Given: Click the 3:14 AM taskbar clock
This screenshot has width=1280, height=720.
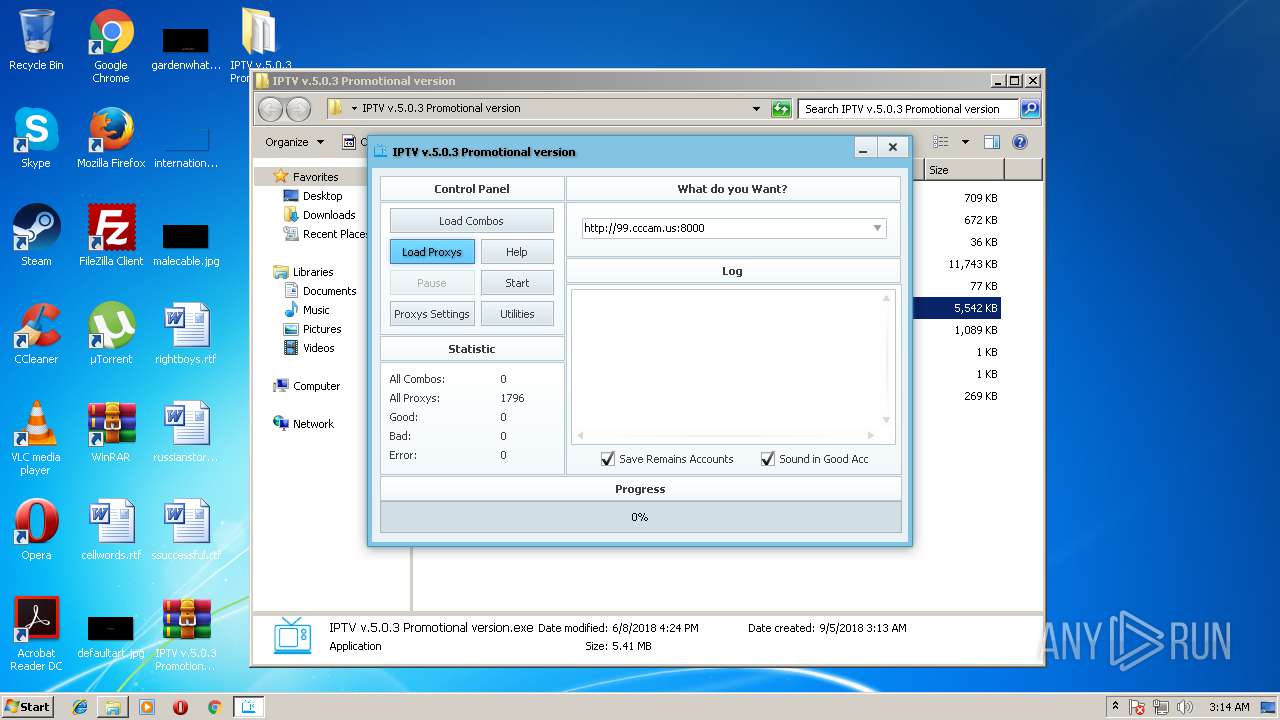Looking at the screenshot, I should click(x=1229, y=707).
